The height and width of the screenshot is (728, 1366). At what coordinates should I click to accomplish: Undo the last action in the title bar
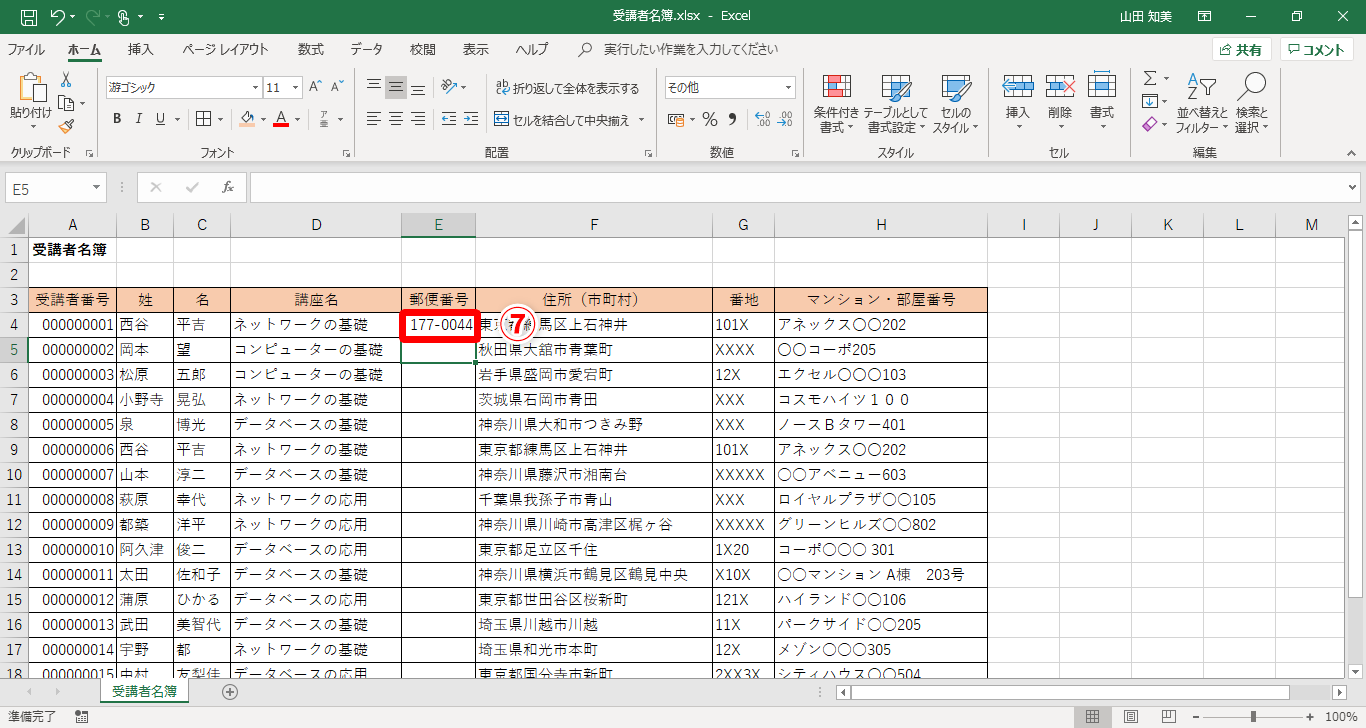coord(58,17)
